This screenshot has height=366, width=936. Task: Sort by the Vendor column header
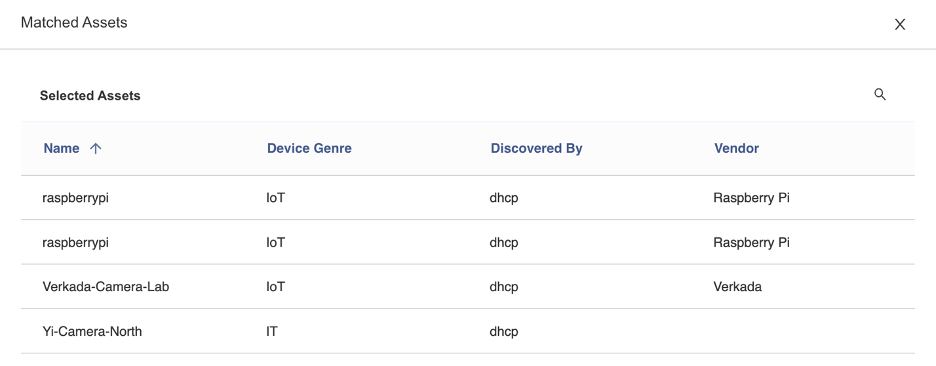point(736,149)
